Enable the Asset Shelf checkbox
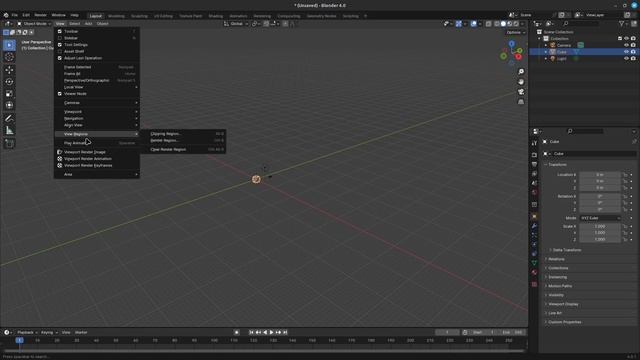 pos(60,51)
